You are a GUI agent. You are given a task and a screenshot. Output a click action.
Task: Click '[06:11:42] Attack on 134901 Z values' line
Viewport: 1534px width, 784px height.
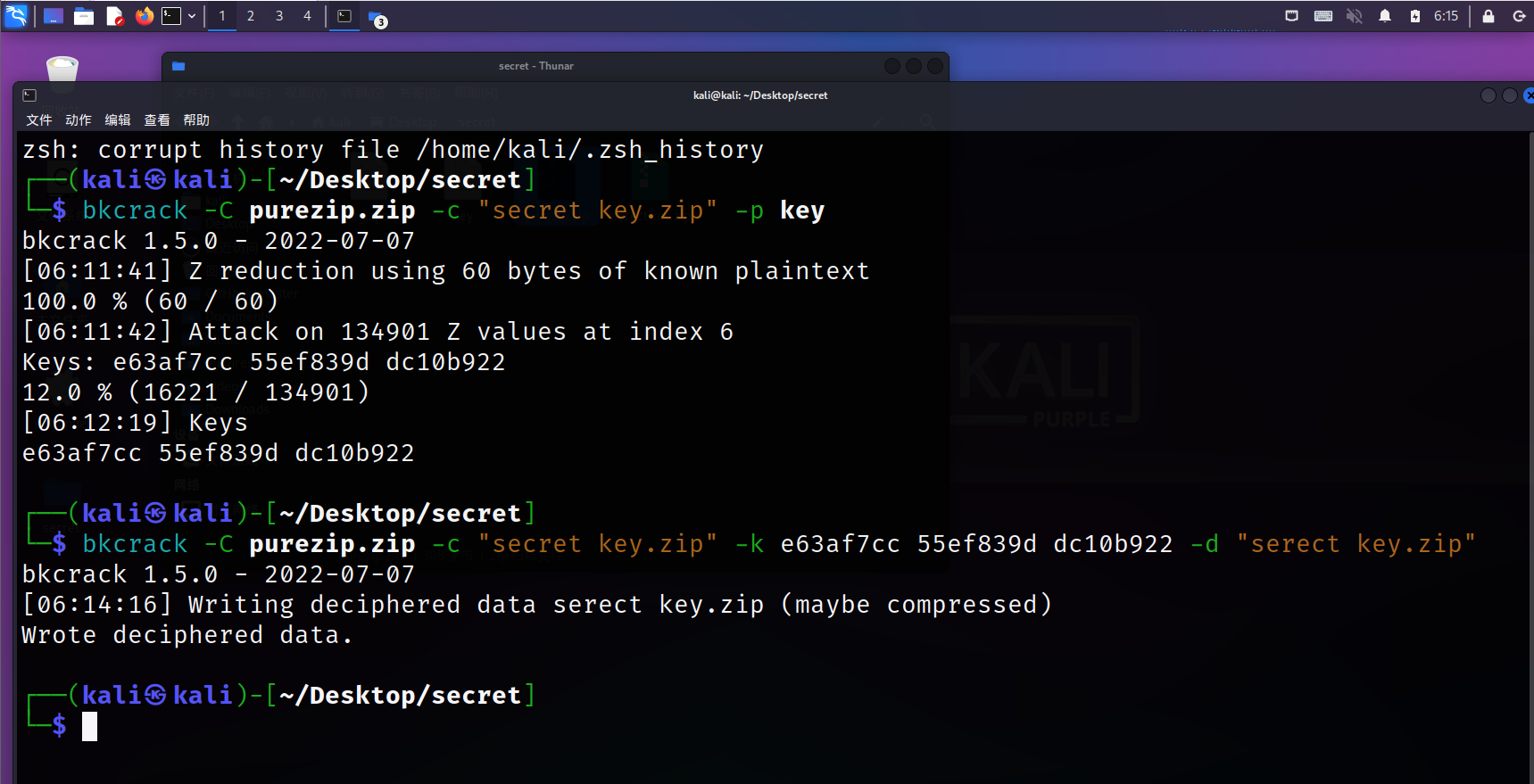[x=377, y=332]
